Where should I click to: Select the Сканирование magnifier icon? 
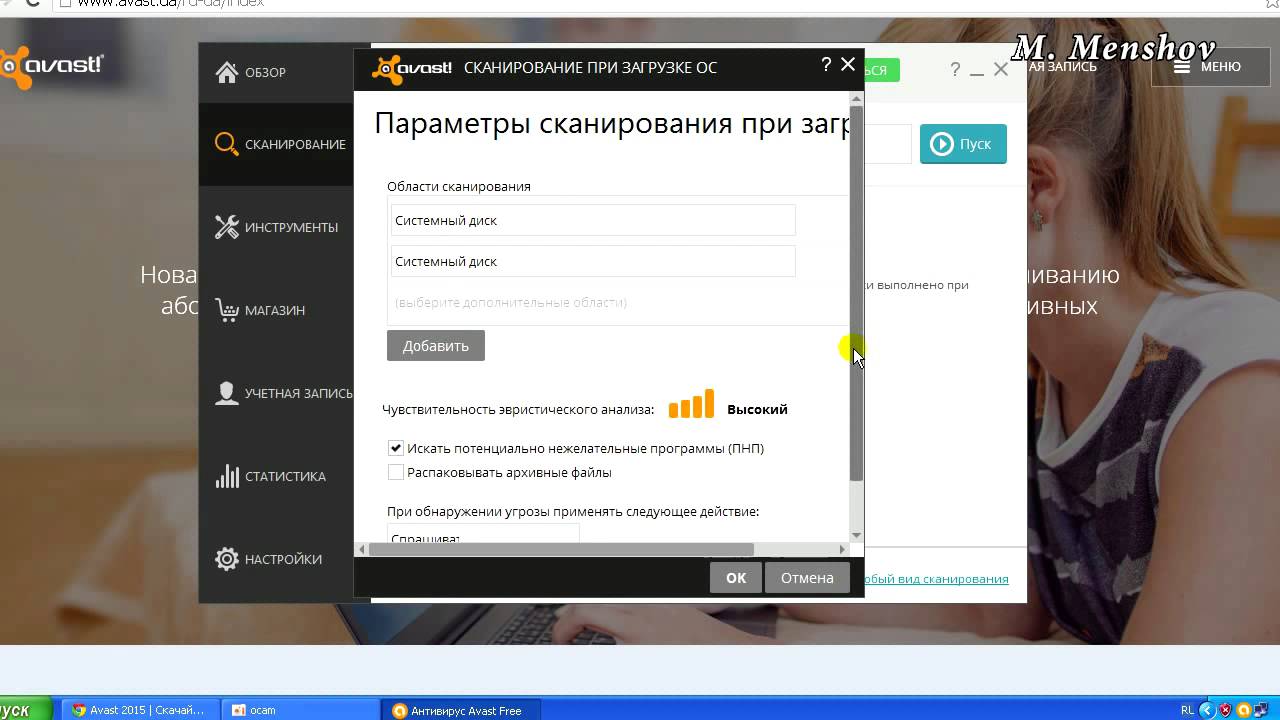pyautogui.click(x=227, y=144)
